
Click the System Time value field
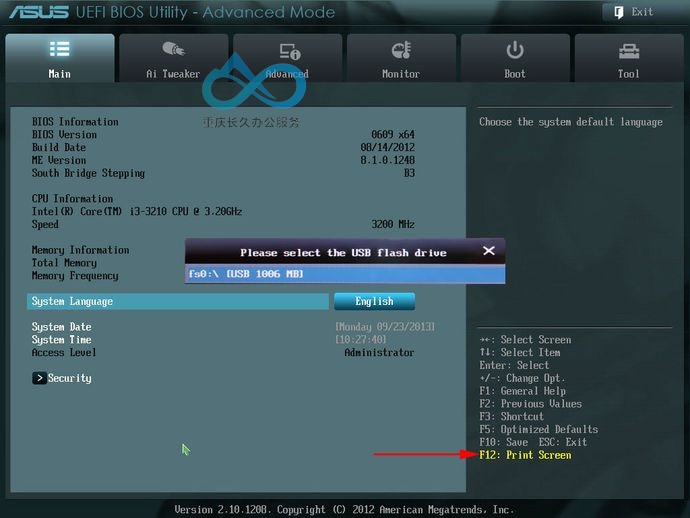pyautogui.click(x=361, y=340)
